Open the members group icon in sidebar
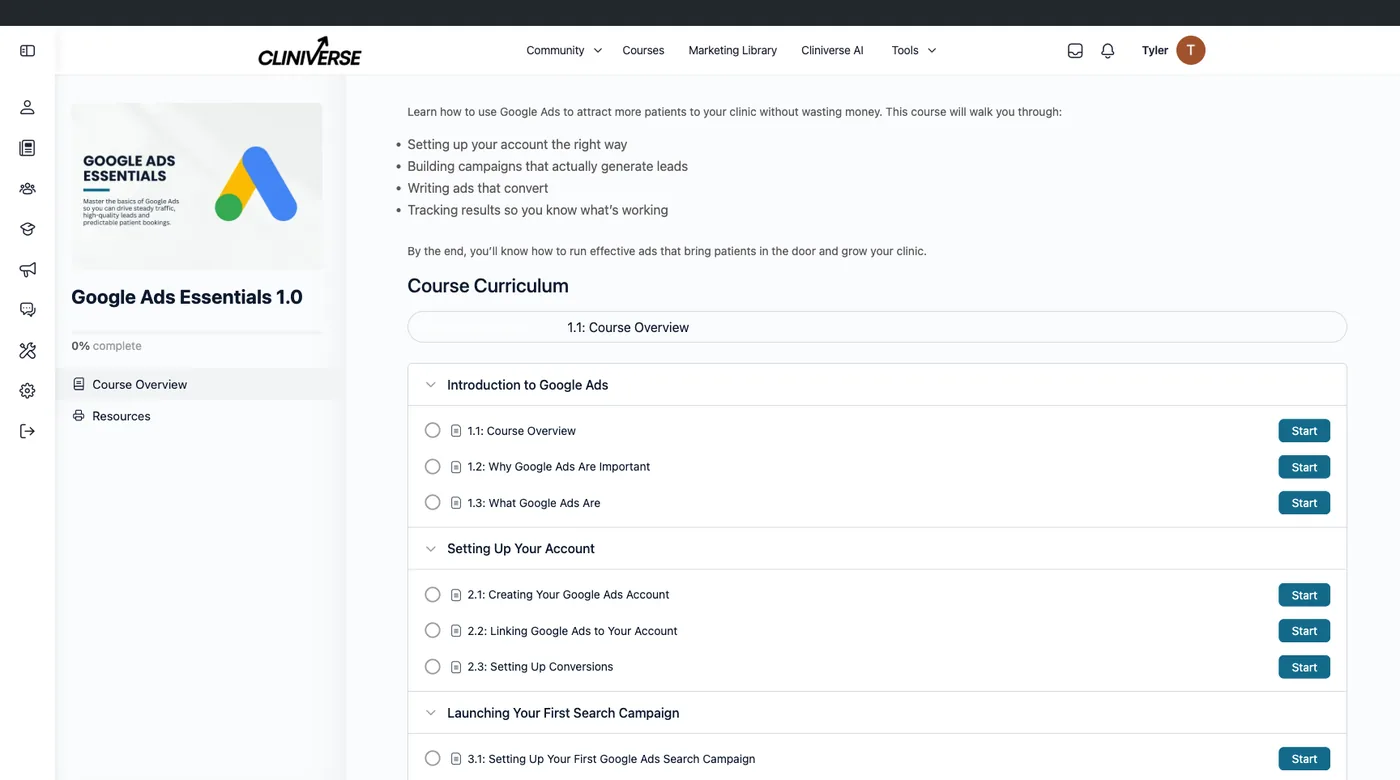The height and width of the screenshot is (780, 1400). pos(27,188)
